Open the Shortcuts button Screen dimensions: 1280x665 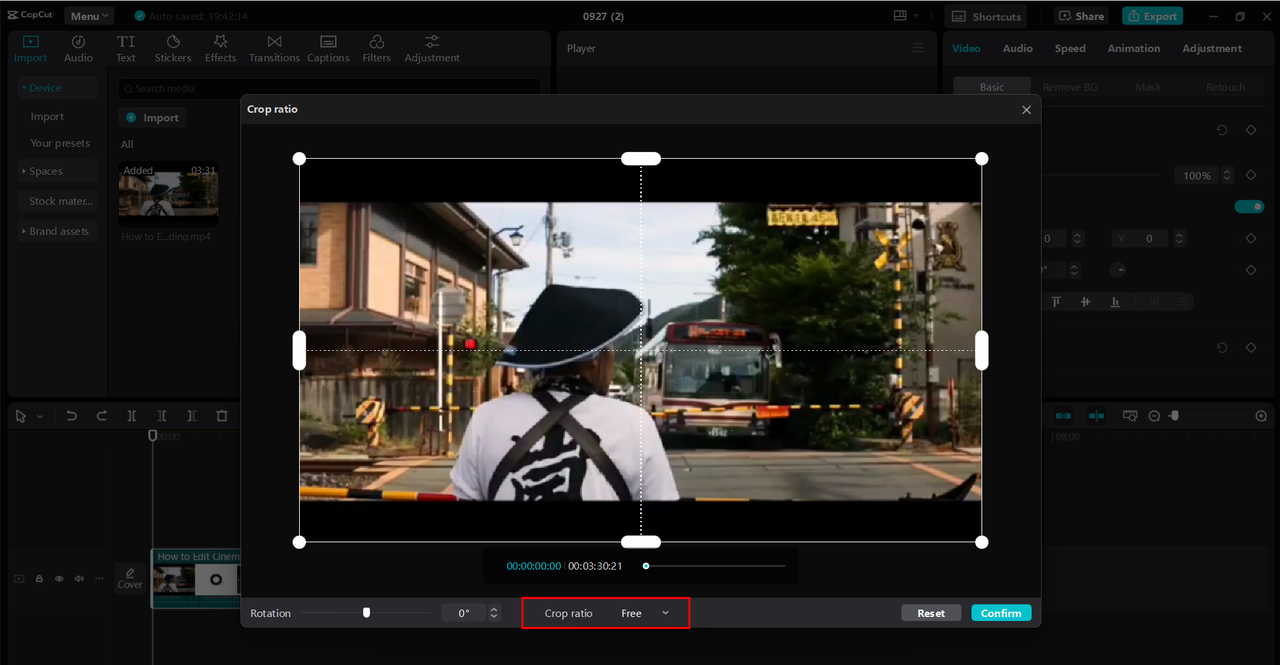click(987, 16)
